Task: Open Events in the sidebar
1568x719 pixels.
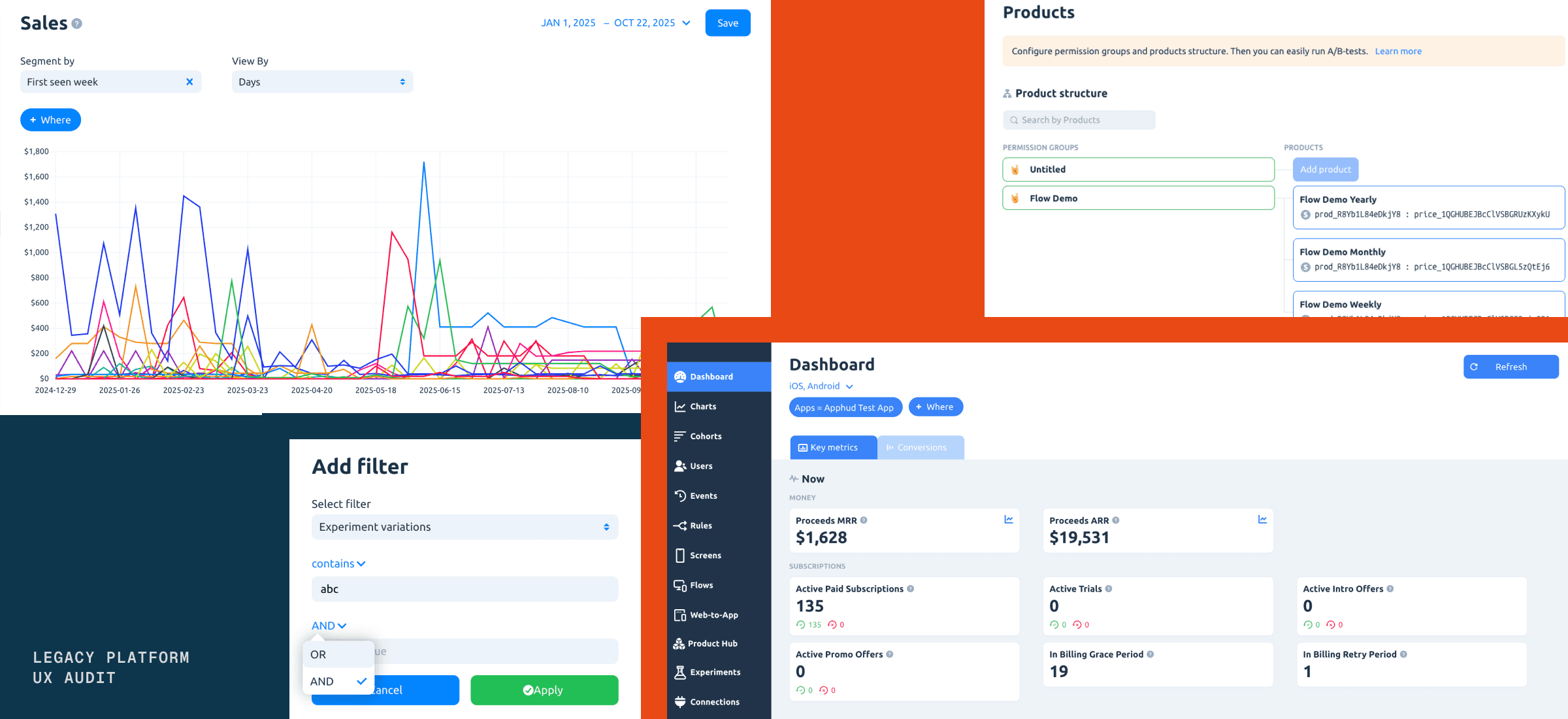Action: 719,495
